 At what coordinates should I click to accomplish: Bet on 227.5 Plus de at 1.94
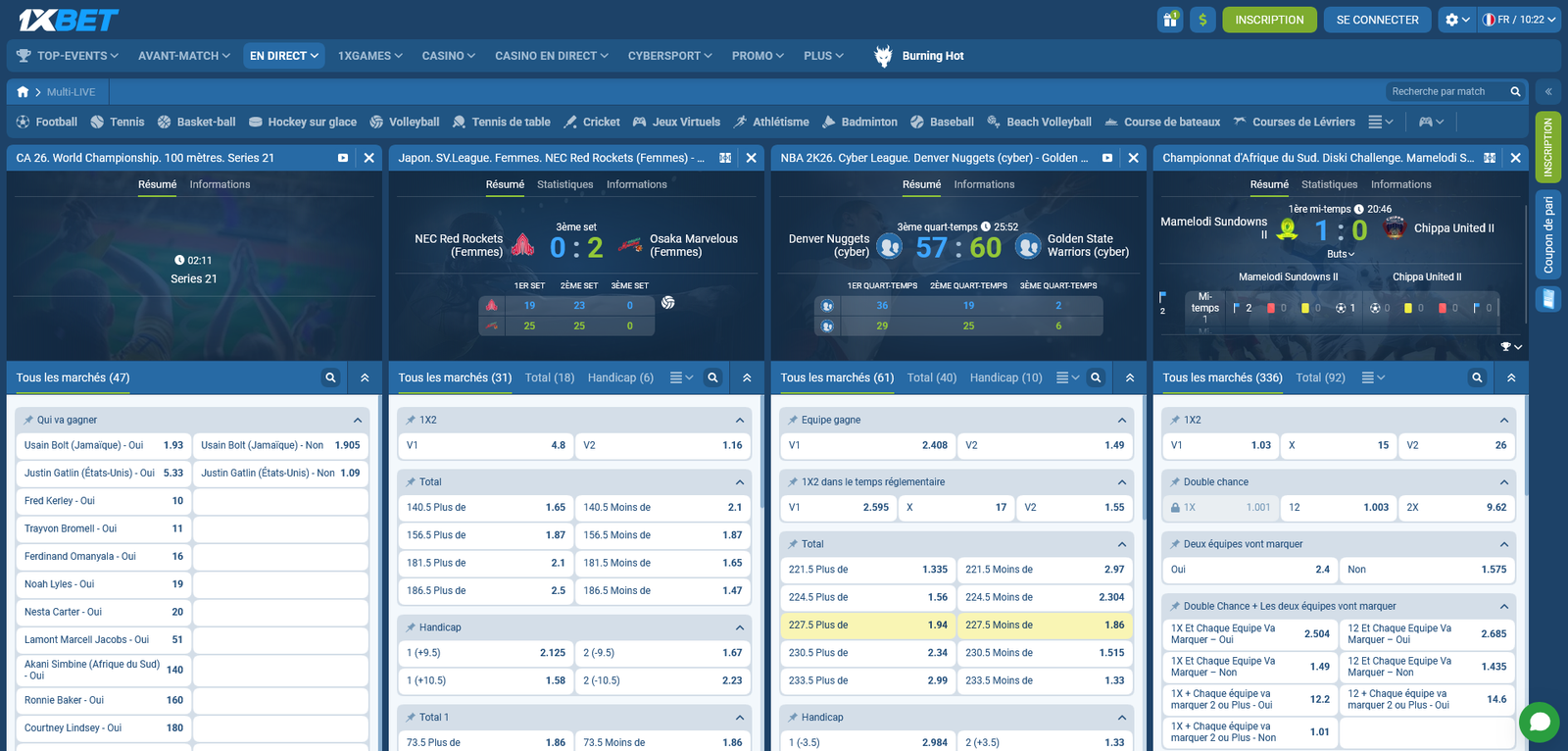coord(868,626)
